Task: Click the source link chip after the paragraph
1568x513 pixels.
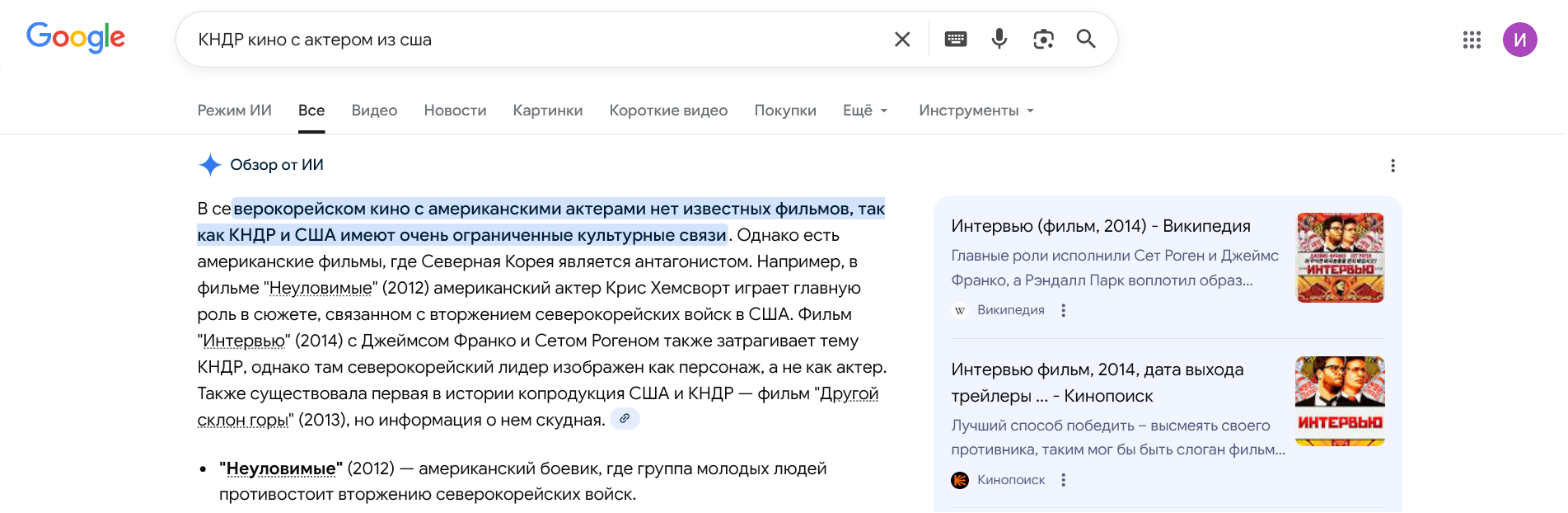Action: [x=625, y=419]
